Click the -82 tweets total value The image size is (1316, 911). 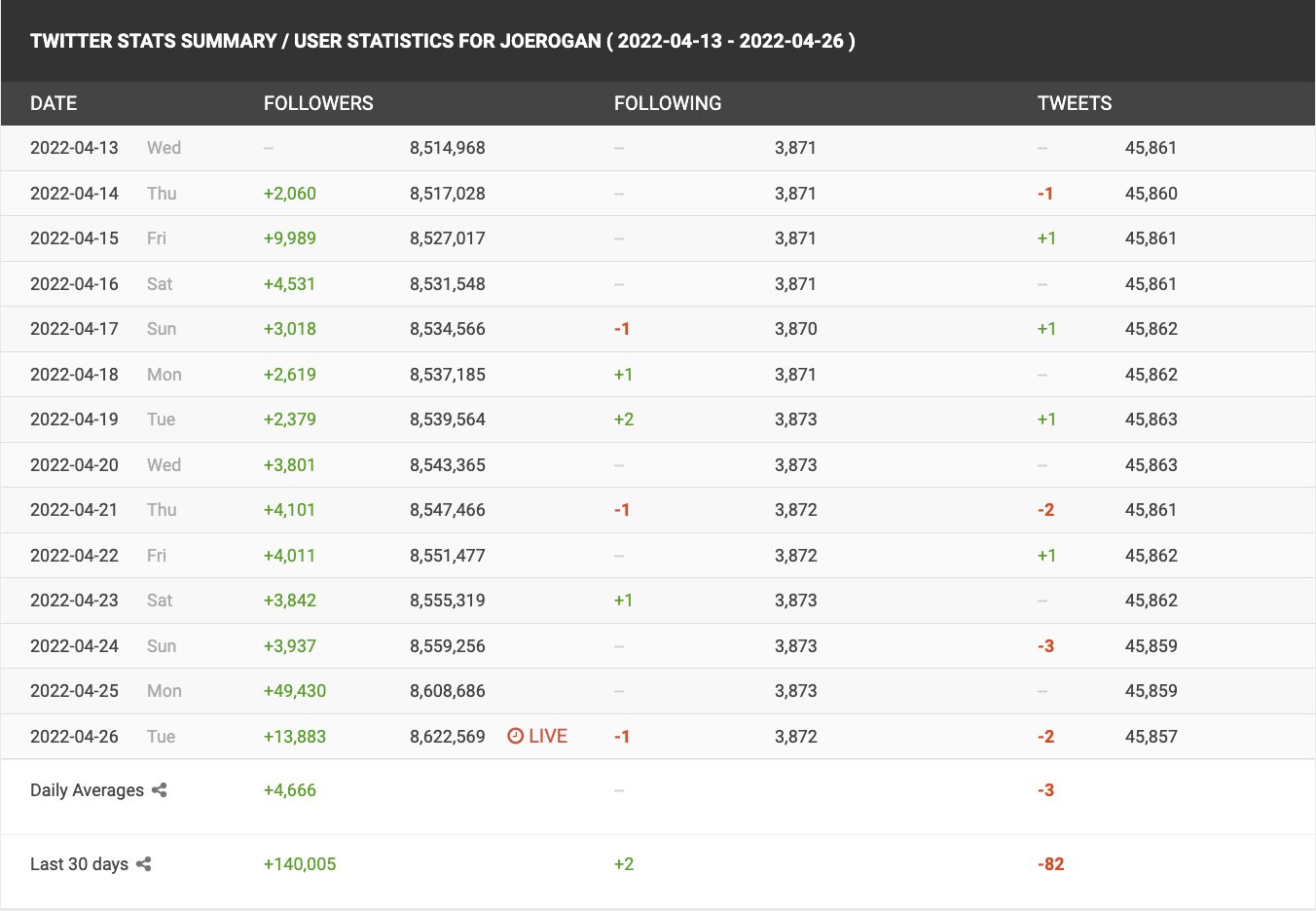tap(1050, 864)
